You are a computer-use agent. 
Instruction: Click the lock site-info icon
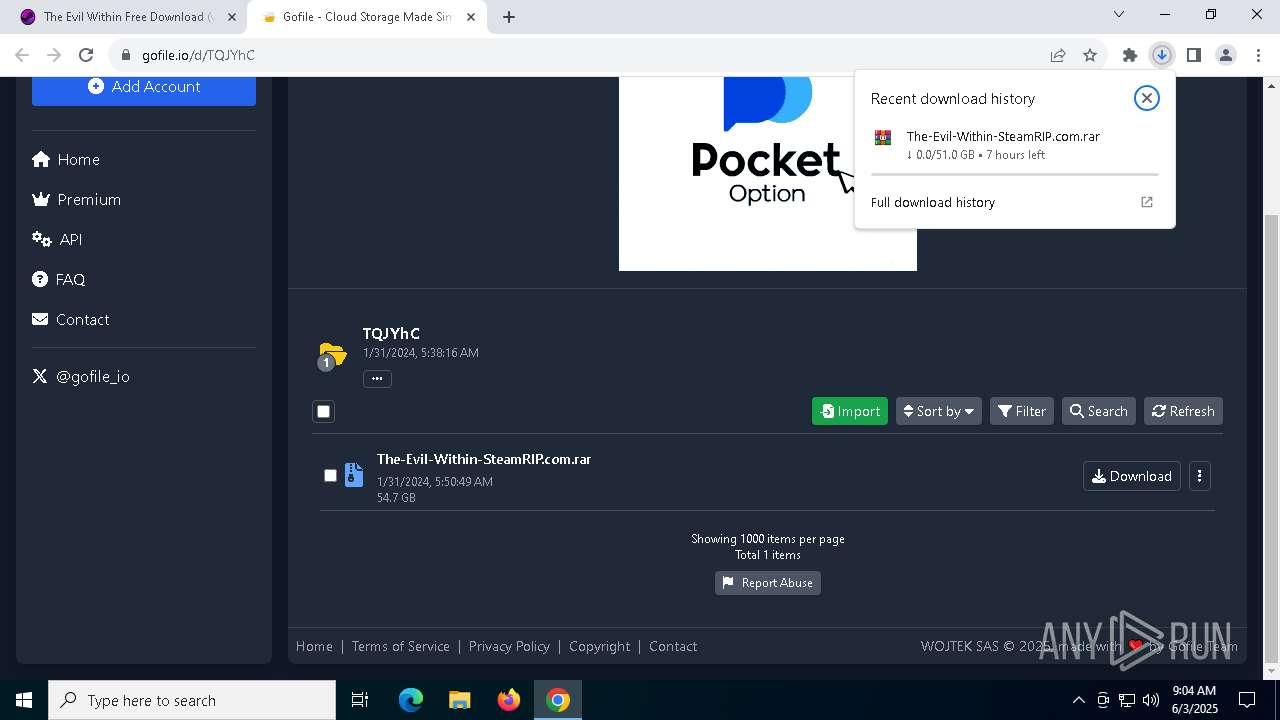[x=125, y=55]
